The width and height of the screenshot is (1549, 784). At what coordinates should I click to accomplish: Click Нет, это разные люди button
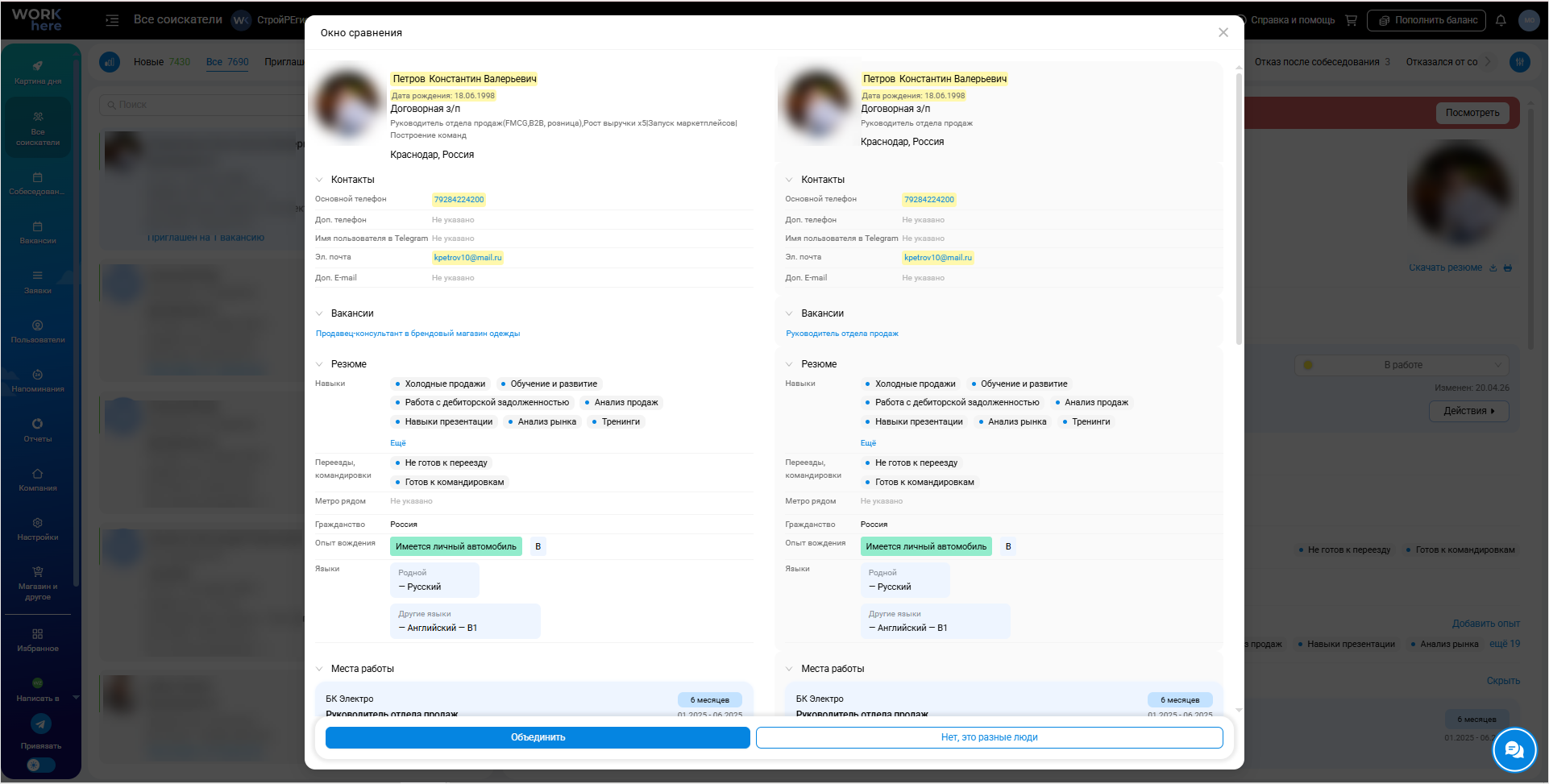990,737
